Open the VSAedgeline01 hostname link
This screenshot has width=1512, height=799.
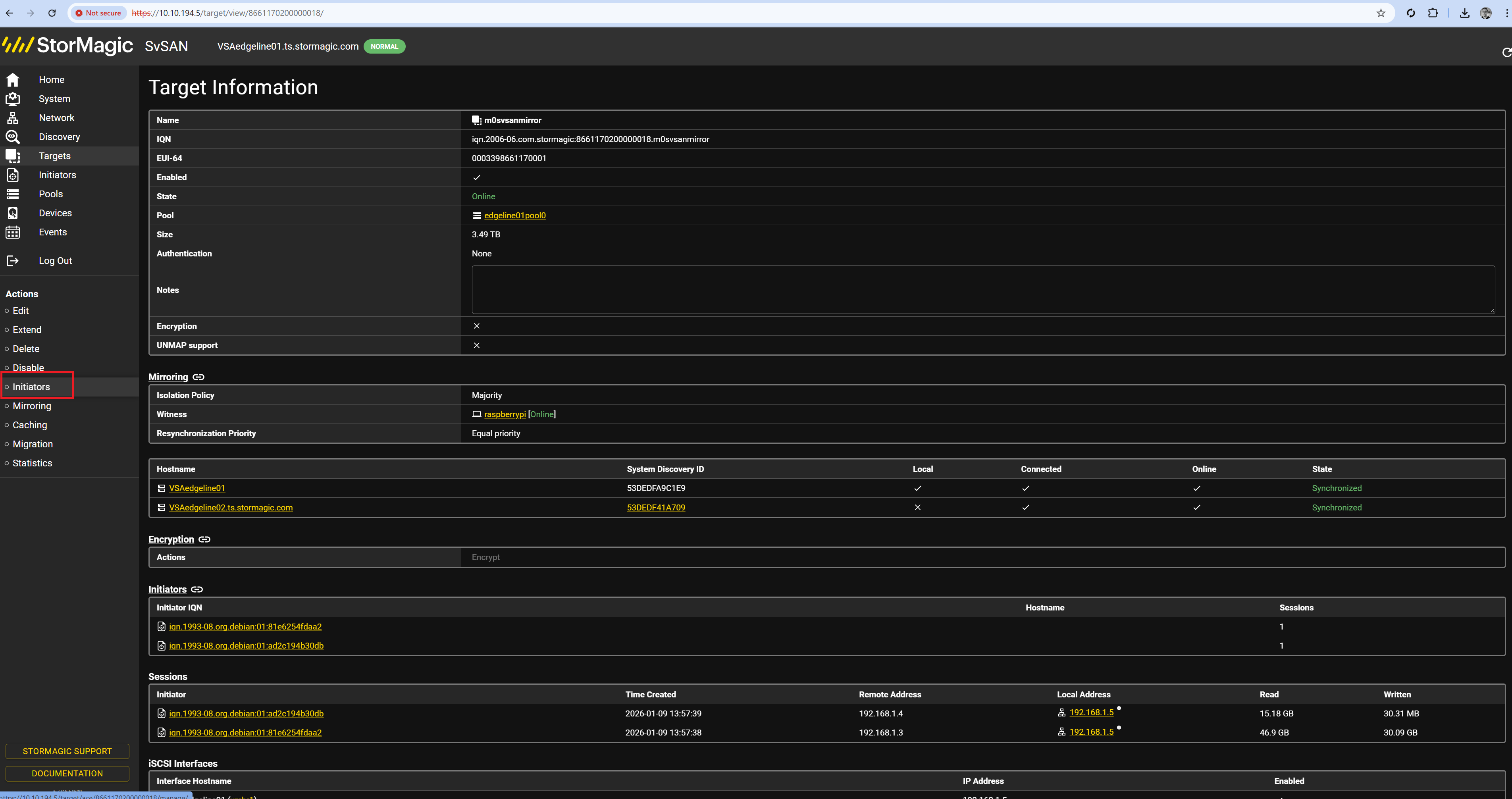(196, 489)
